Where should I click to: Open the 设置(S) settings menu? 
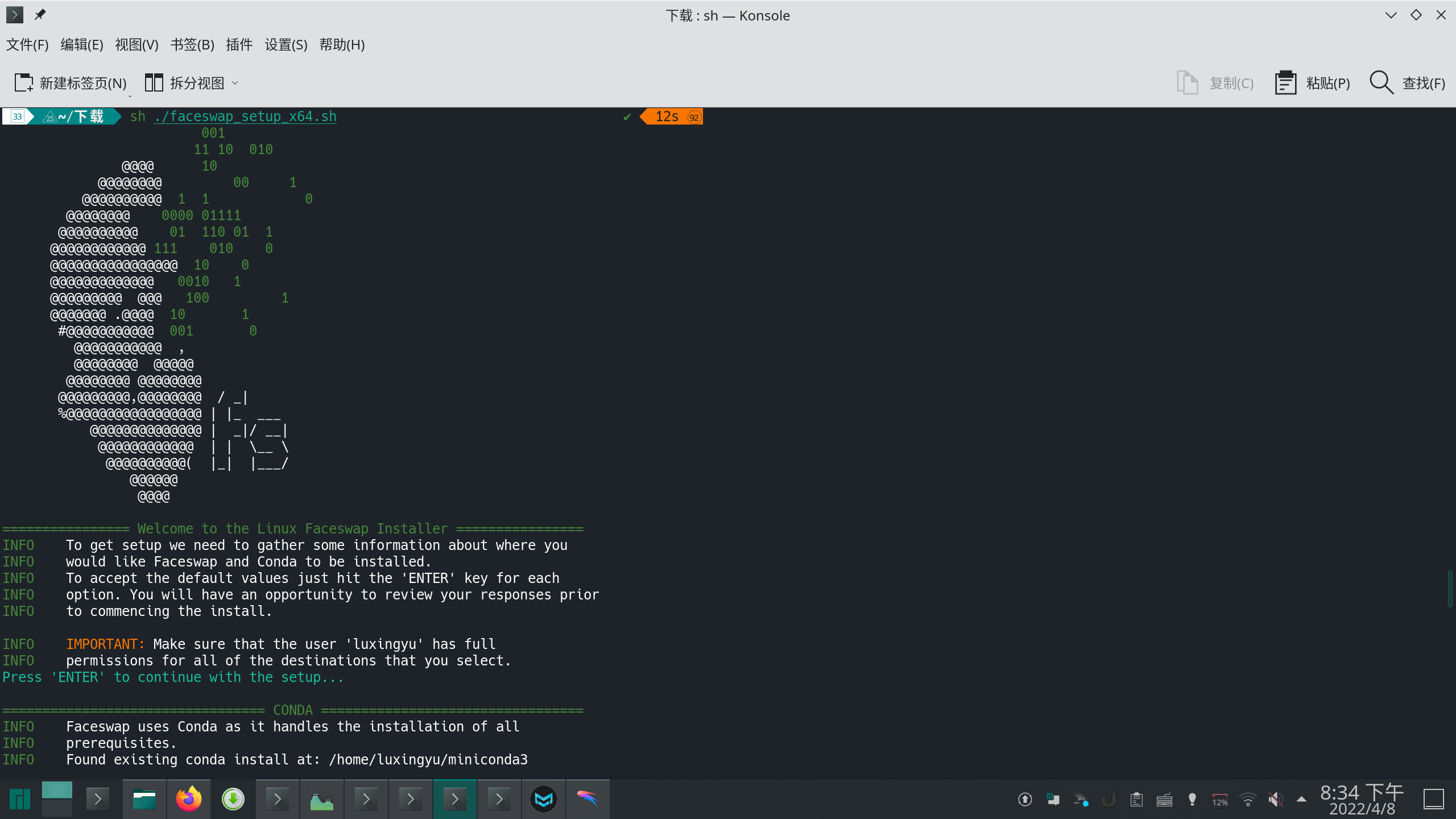pos(286,44)
